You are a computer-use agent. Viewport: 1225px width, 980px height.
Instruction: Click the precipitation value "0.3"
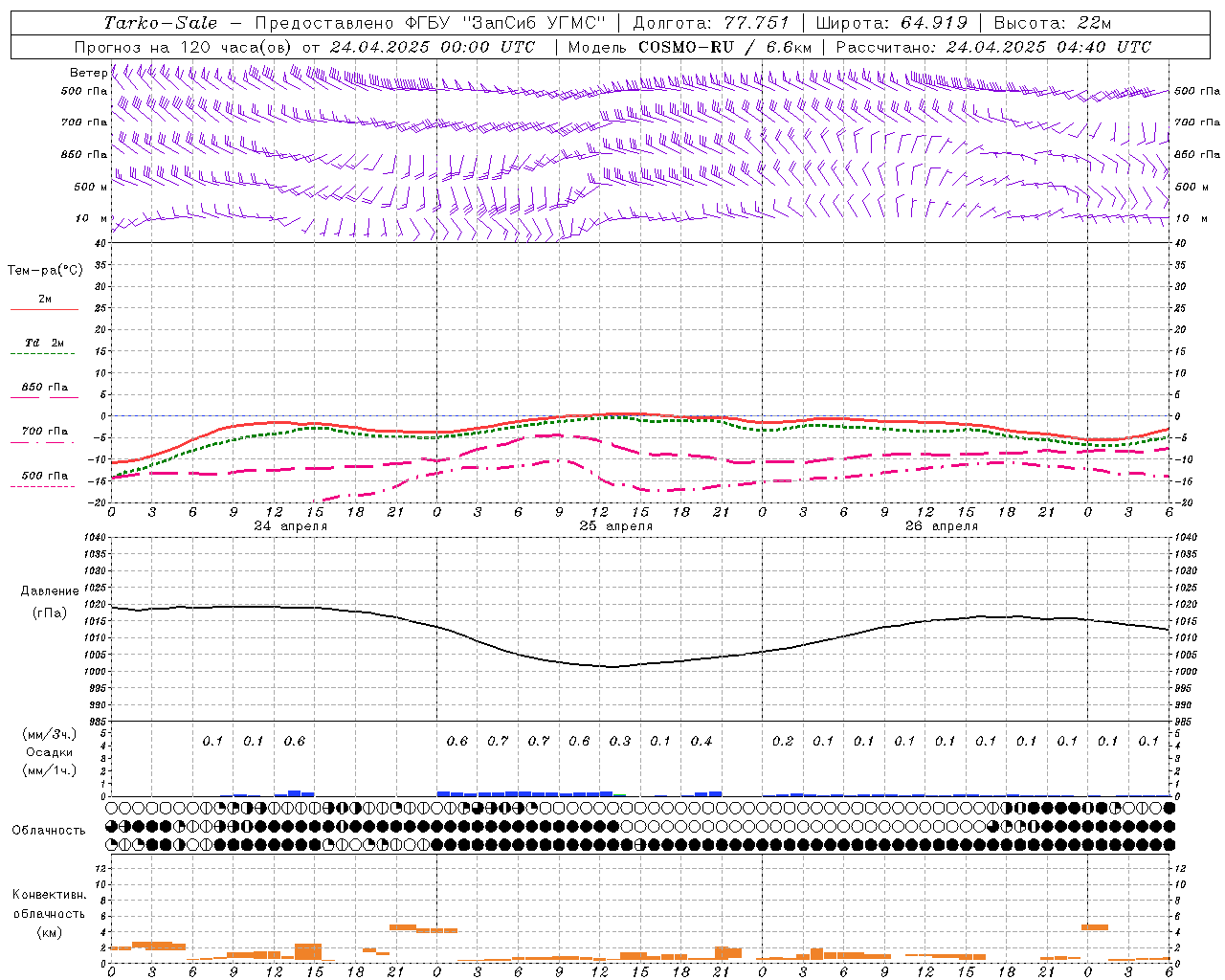pyautogui.click(x=620, y=741)
